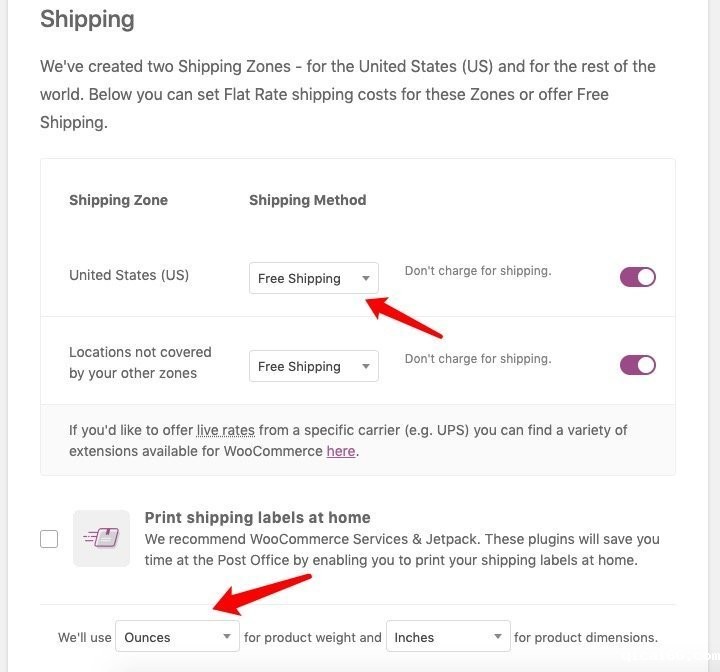The width and height of the screenshot is (720, 672).
Task: Open United States shipping method dropdown
Action: point(313,278)
